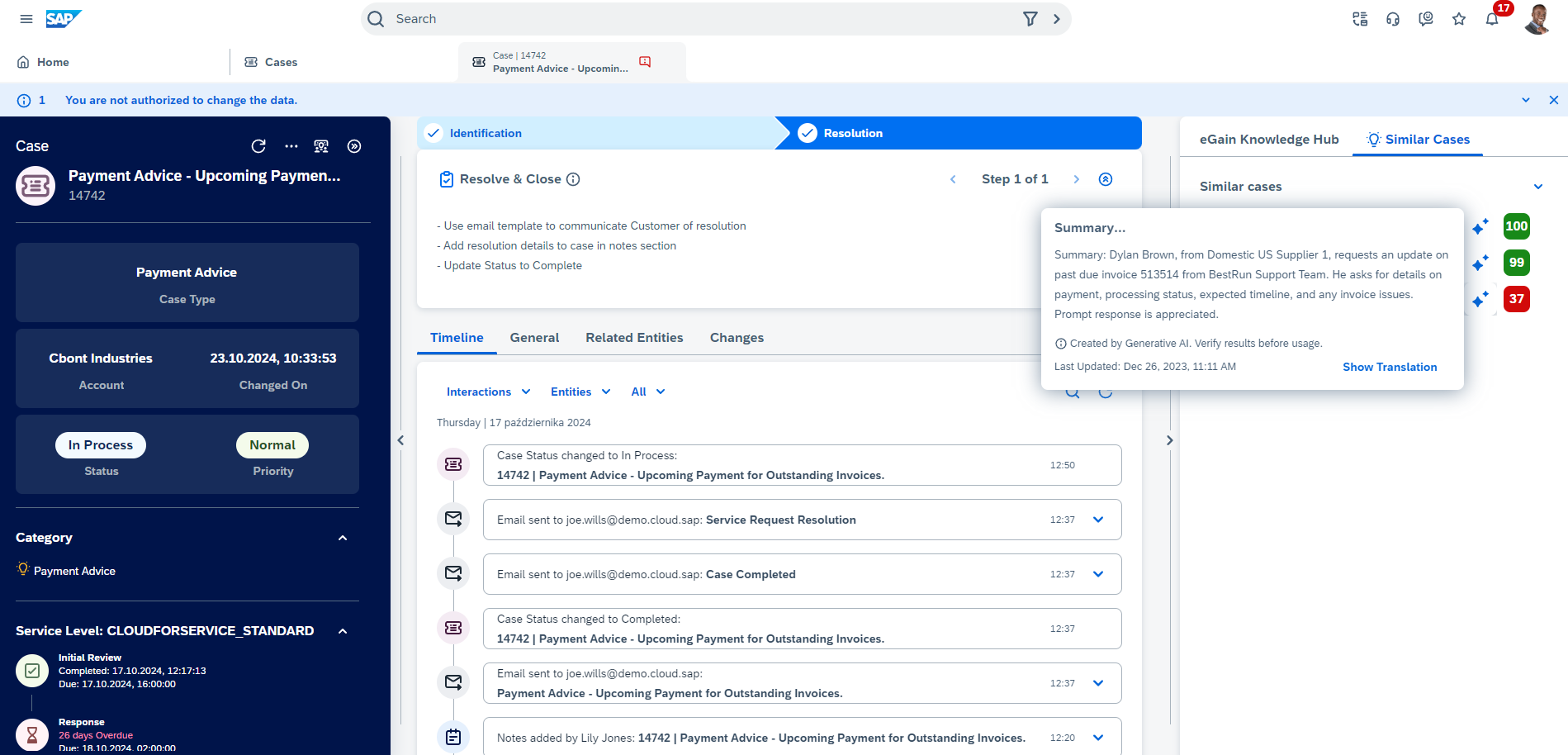This screenshot has height=755, width=1568.
Task: Collapse the Category section
Action: pyautogui.click(x=343, y=538)
